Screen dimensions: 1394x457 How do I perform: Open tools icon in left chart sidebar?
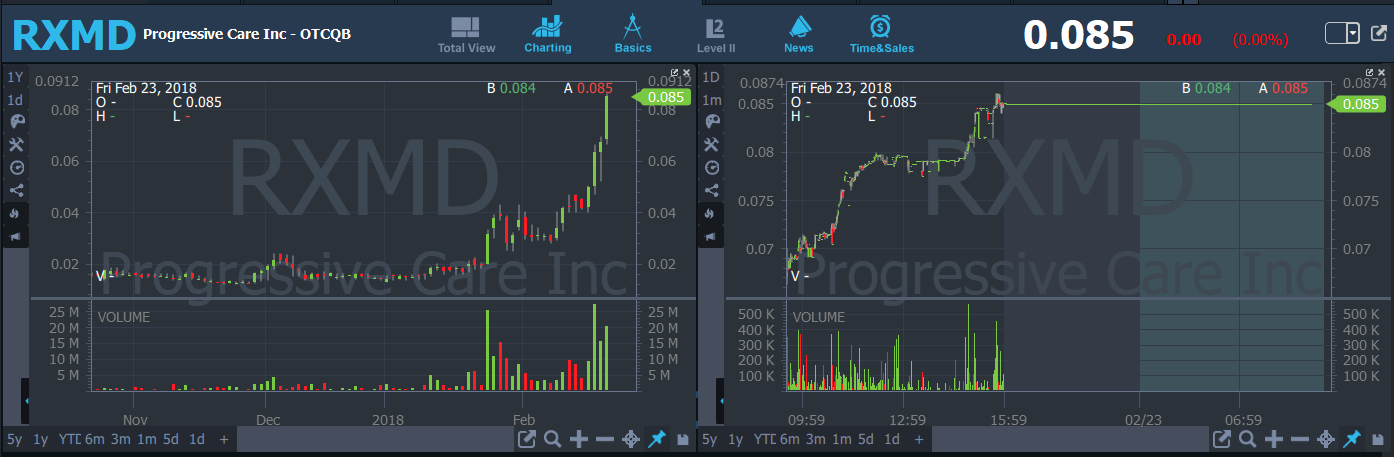tap(16, 145)
